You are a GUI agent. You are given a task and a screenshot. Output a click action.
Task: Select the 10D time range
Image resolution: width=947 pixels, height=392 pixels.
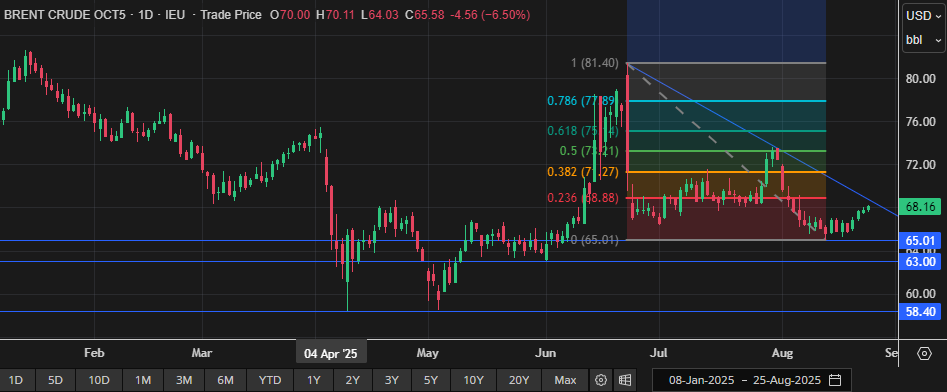click(x=99, y=380)
